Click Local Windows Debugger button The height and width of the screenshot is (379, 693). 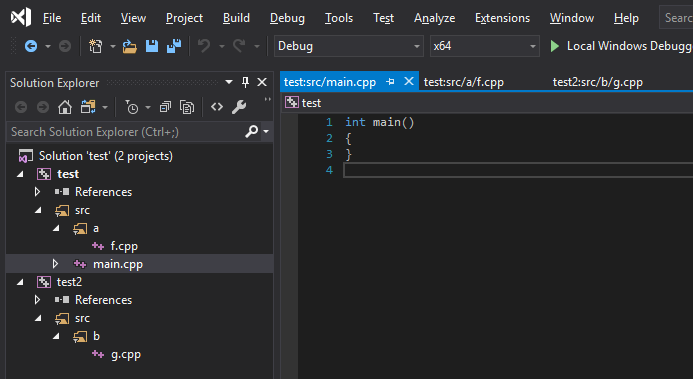621,46
